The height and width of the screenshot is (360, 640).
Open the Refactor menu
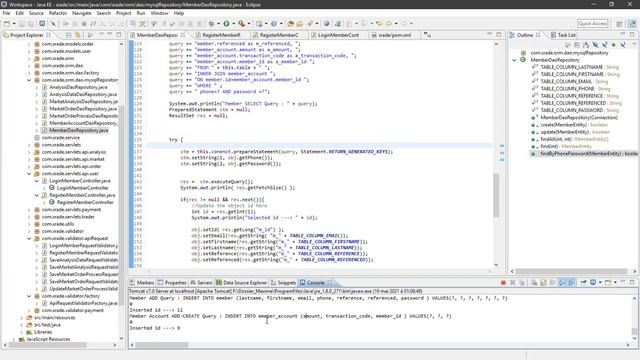pos(58,13)
